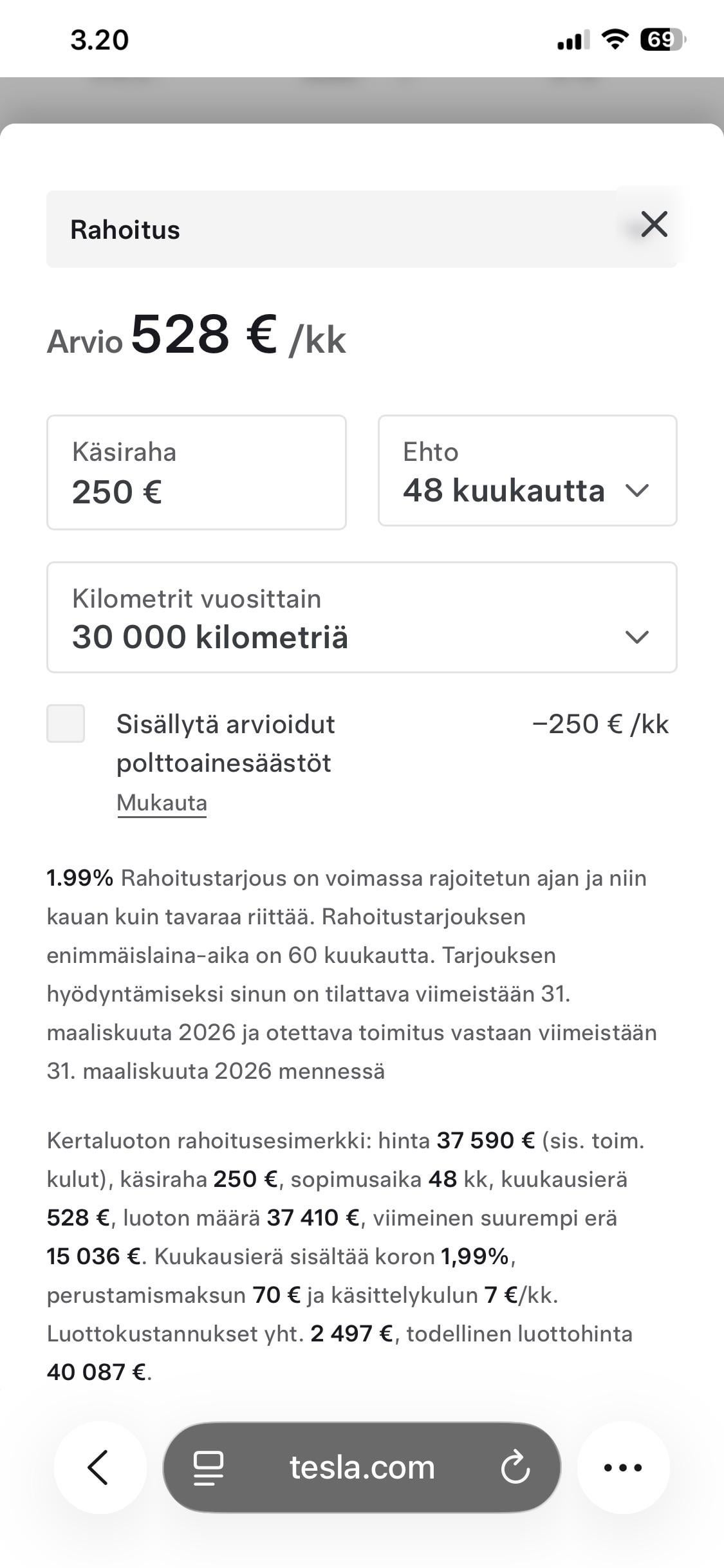The height and width of the screenshot is (1568, 724).
Task: Tap the browser back arrow
Action: coord(99,1468)
